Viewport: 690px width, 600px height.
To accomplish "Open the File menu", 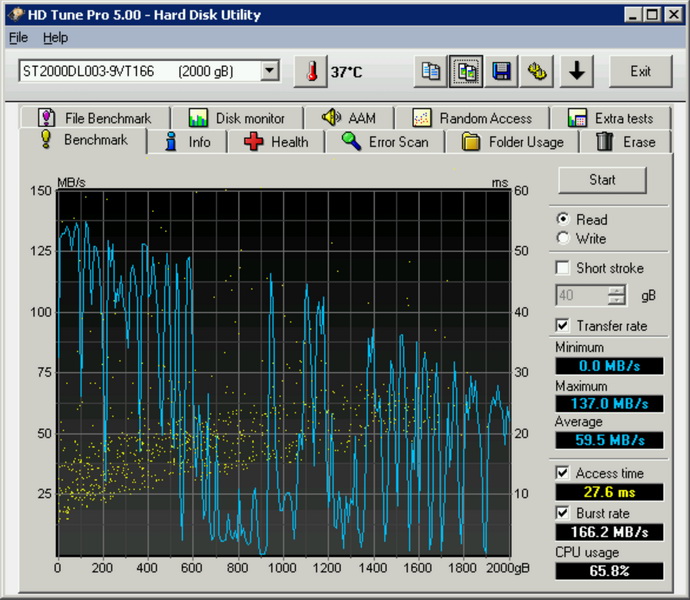I will [x=18, y=38].
